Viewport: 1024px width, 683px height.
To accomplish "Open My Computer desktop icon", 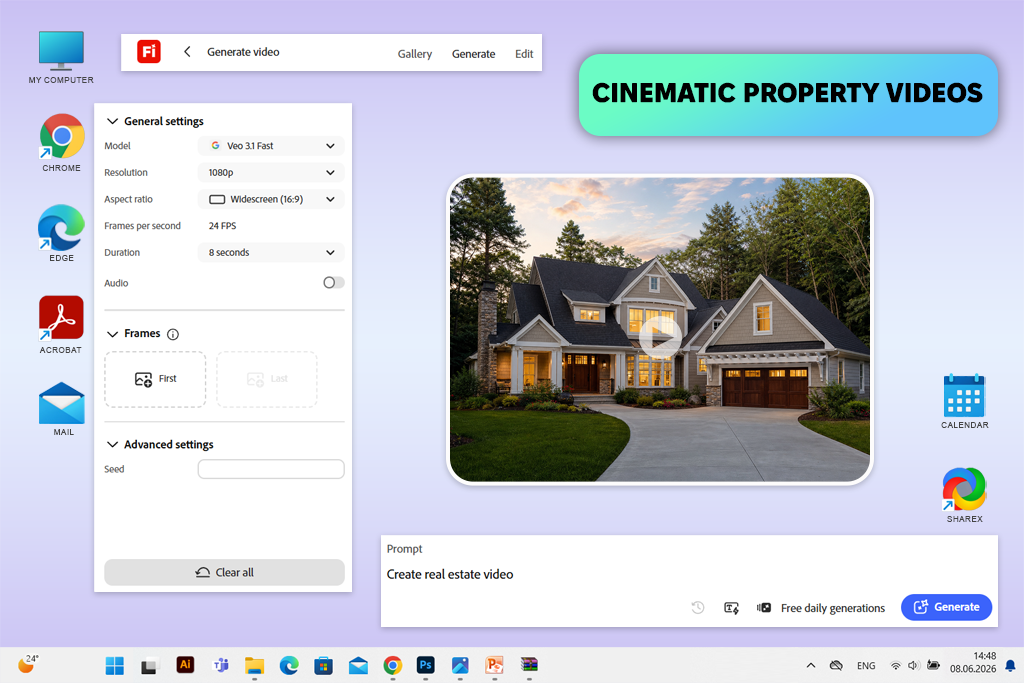I will [x=61, y=57].
